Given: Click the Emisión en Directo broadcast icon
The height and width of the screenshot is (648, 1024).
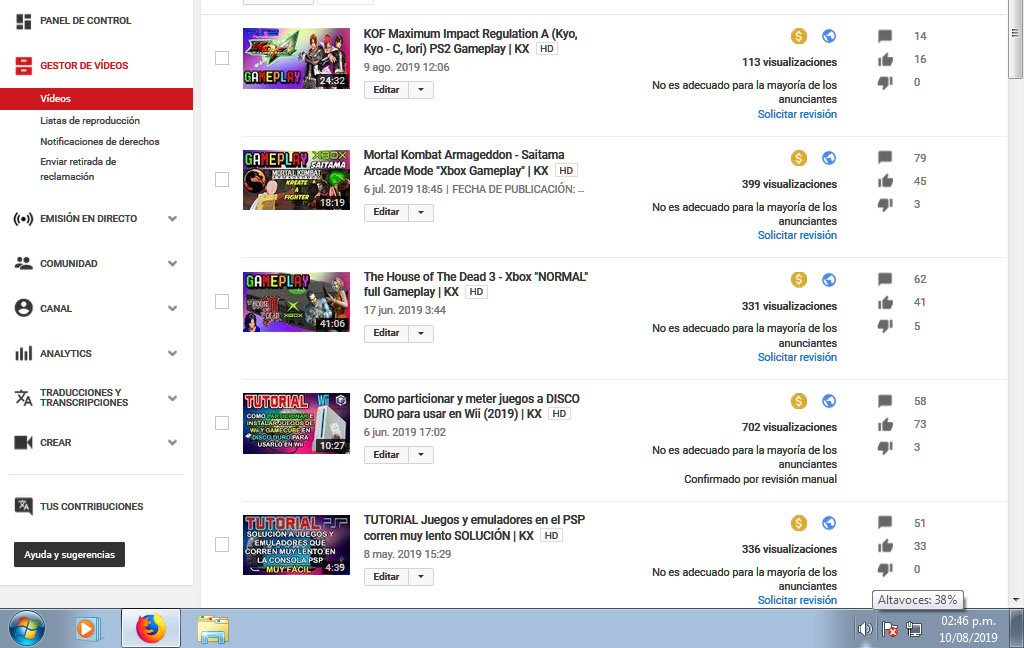Looking at the screenshot, I should pyautogui.click(x=24, y=219).
